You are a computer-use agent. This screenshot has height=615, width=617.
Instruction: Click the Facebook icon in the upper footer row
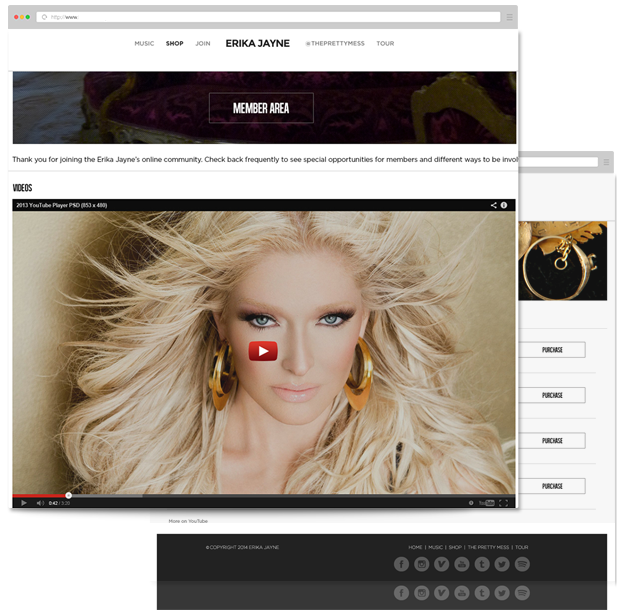[x=401, y=564]
